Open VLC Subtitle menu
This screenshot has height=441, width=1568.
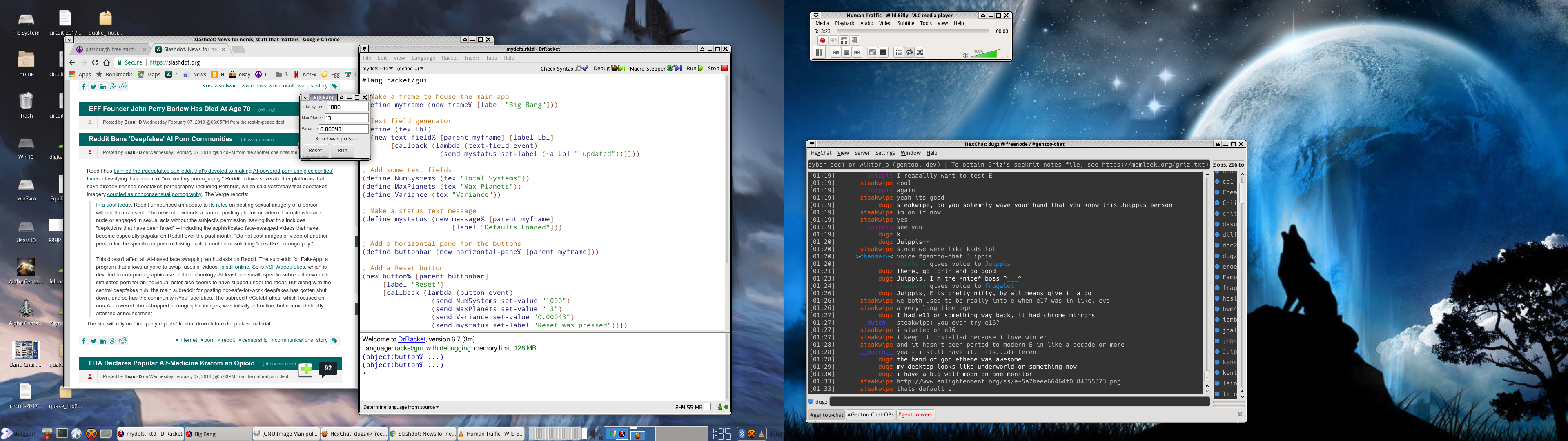pos(906,23)
